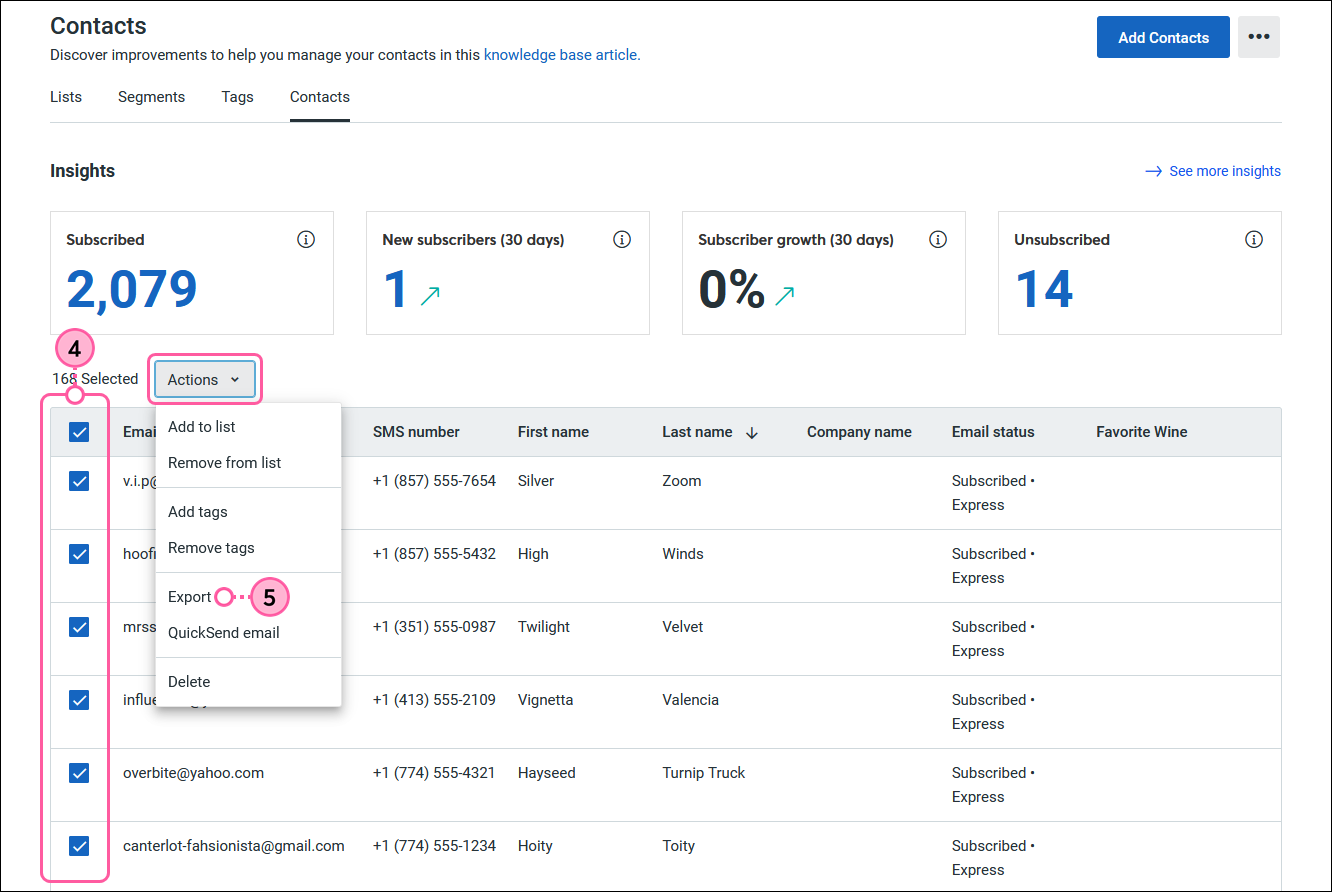
Task: Open the three-dots more options button
Action: 1259,37
